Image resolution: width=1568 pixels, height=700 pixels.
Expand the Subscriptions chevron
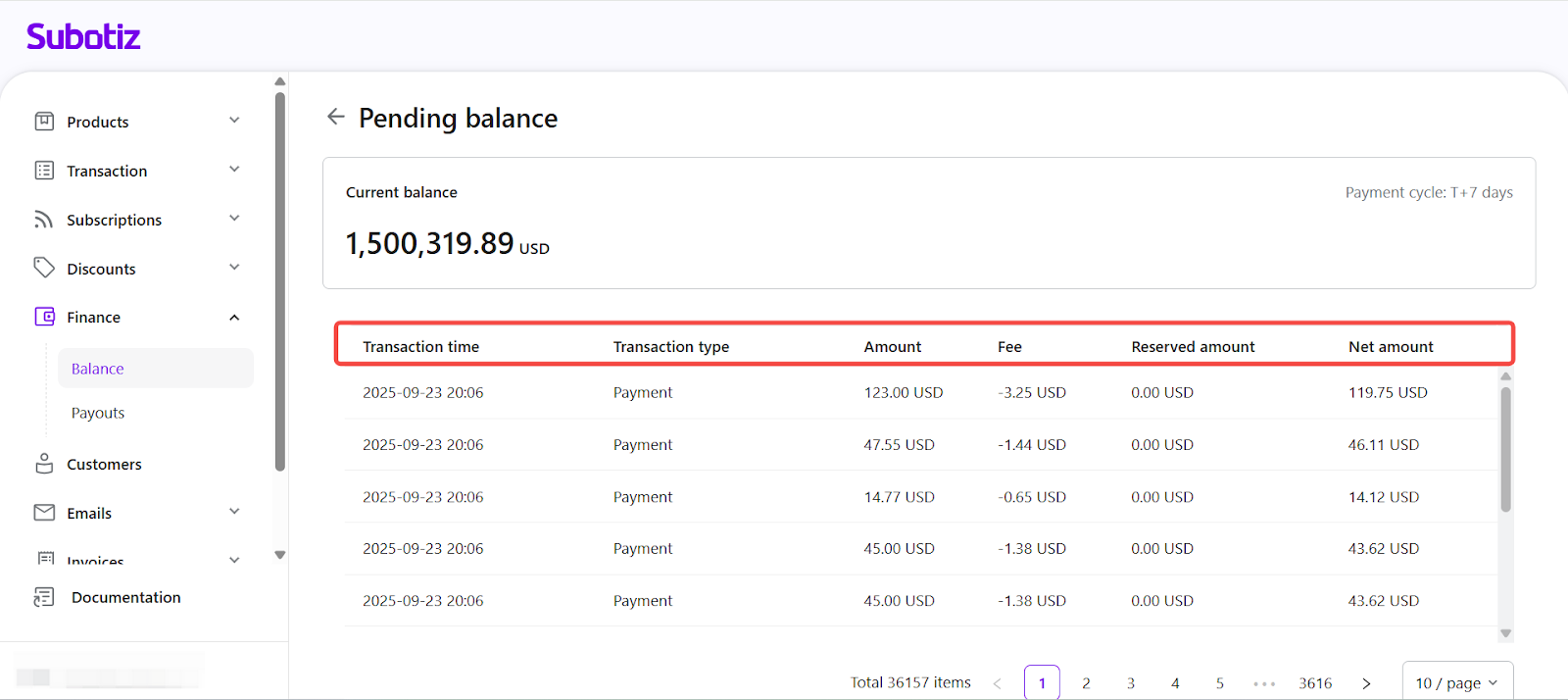pyautogui.click(x=234, y=219)
